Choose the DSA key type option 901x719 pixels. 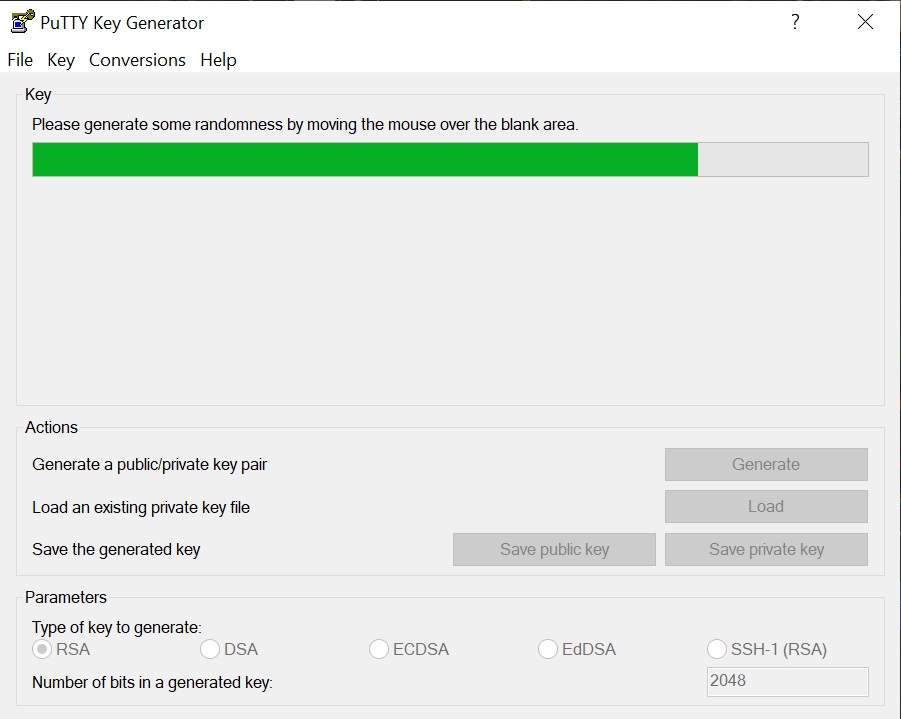click(x=210, y=650)
